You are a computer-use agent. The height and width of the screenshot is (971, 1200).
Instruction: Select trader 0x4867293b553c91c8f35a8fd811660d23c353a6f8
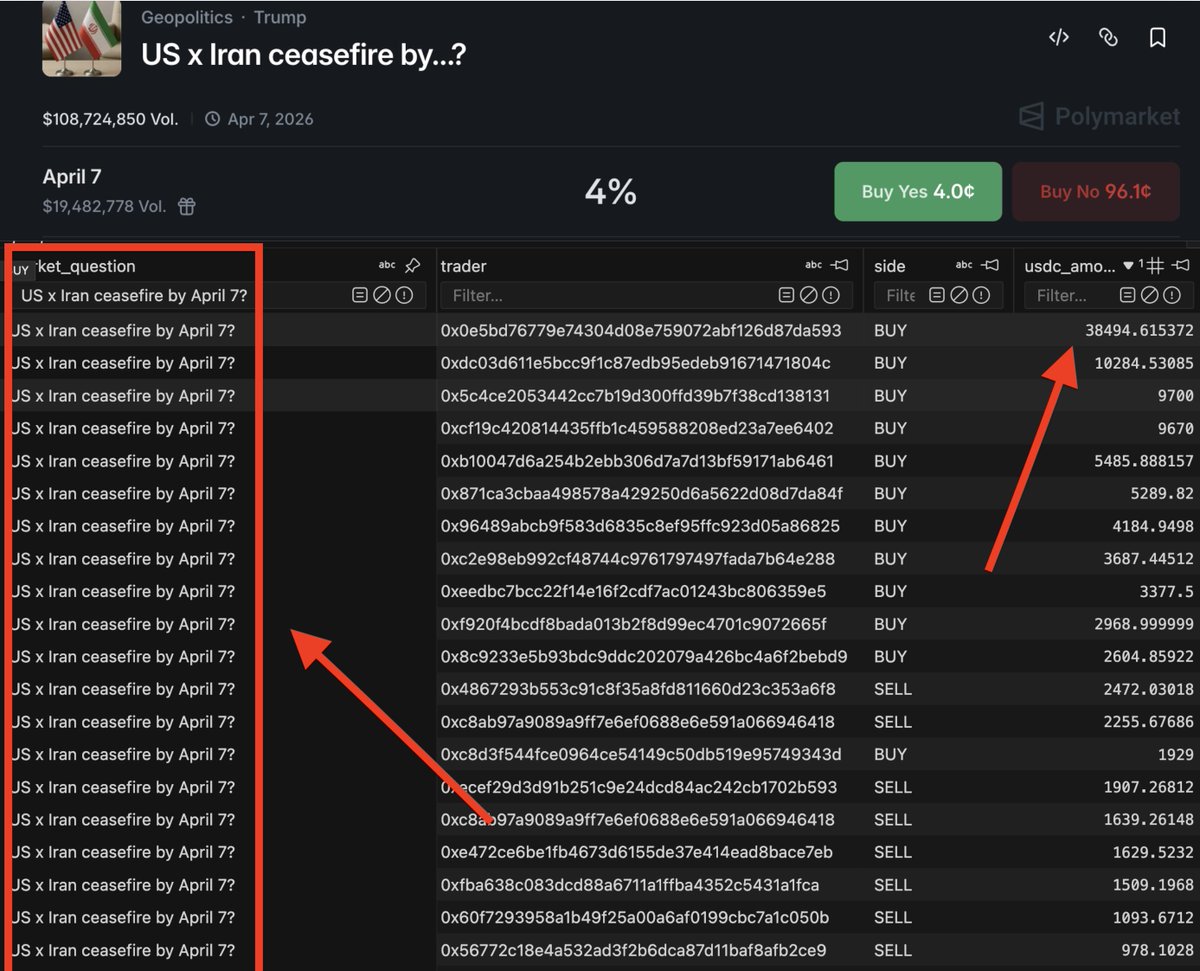tap(638, 689)
